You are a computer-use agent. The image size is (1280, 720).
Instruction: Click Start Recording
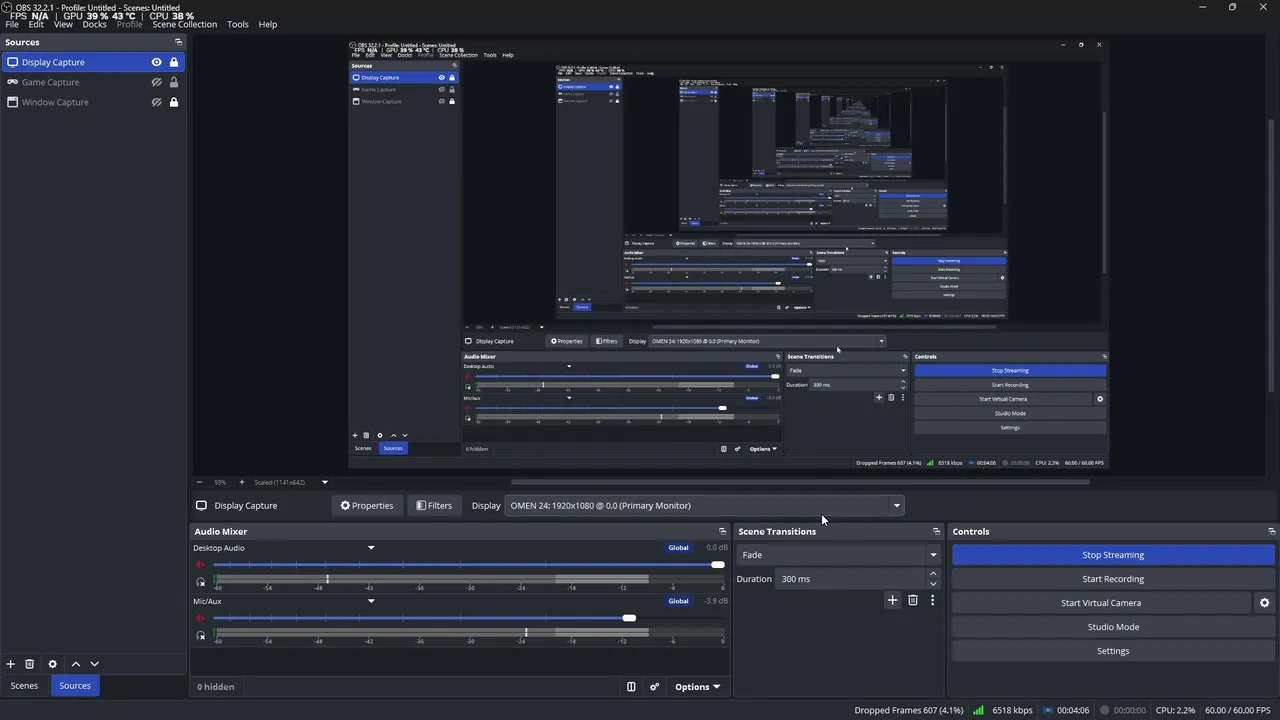(1113, 579)
